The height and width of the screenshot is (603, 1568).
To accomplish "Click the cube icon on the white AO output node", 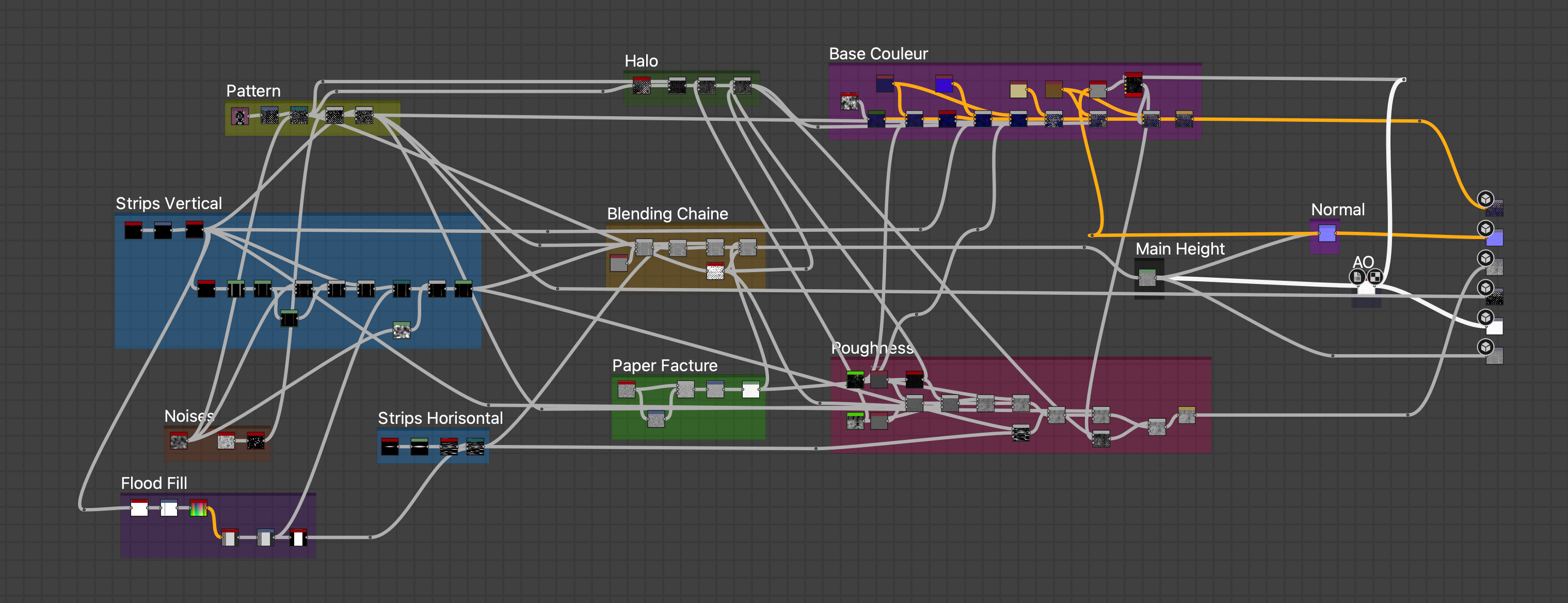I will [x=1485, y=318].
